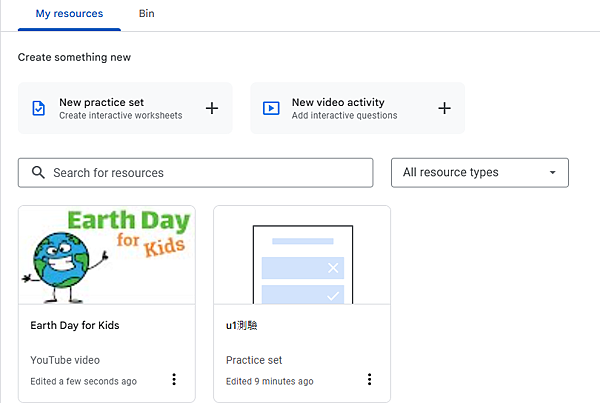Click the New practice set card
This screenshot has height=403, width=600.
(x=125, y=108)
